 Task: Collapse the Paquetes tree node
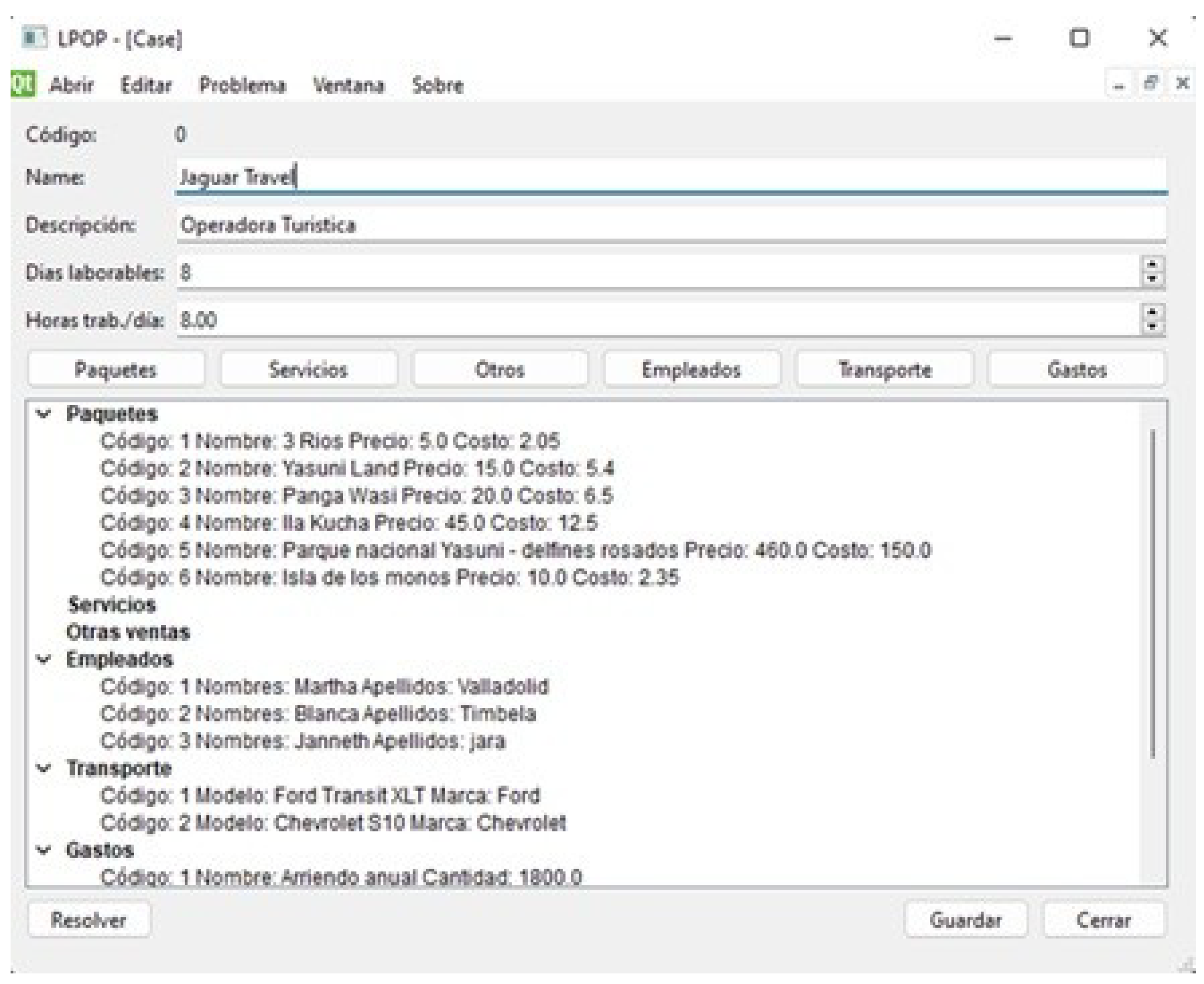coord(44,414)
